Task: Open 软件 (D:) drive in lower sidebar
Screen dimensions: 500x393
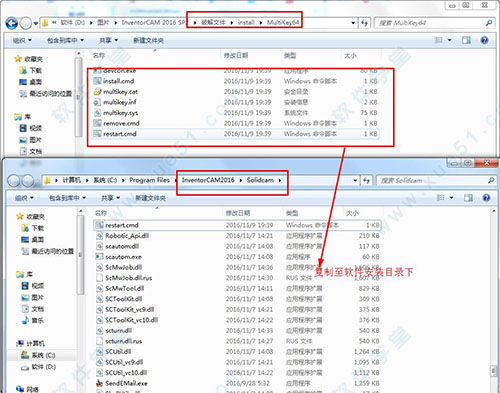Action: point(38,367)
